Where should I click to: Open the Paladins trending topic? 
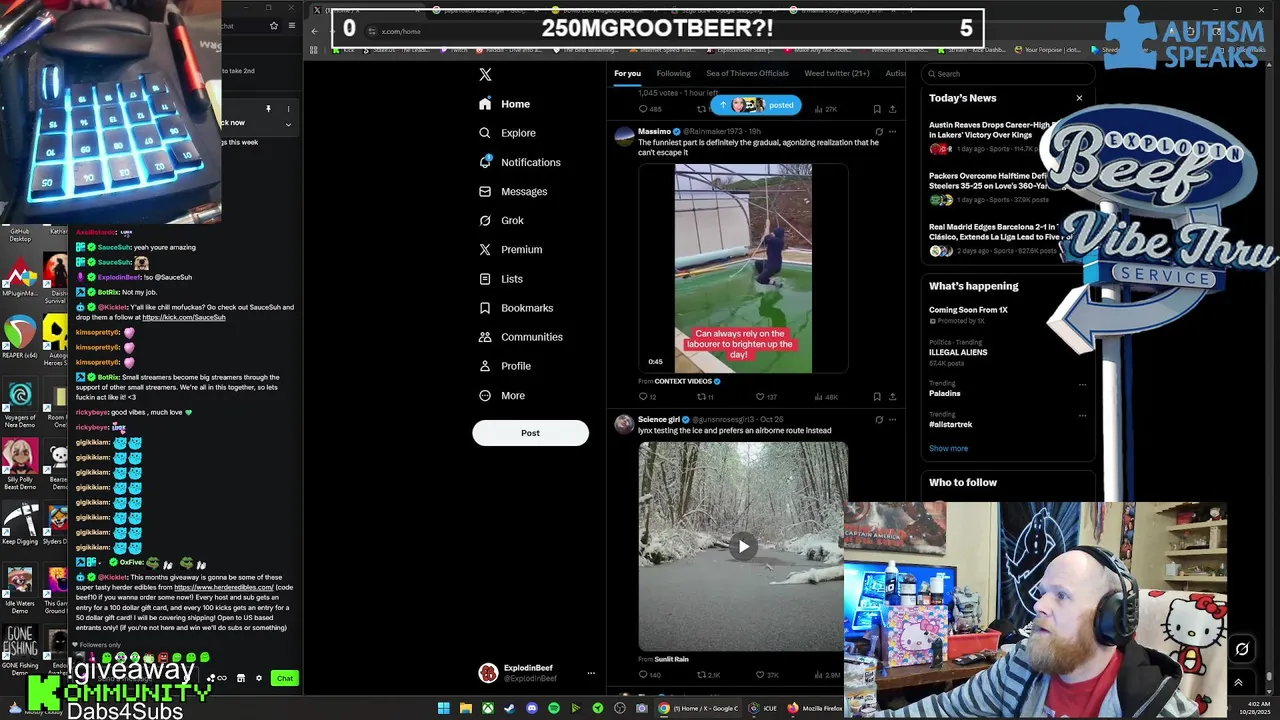[x=944, y=393]
